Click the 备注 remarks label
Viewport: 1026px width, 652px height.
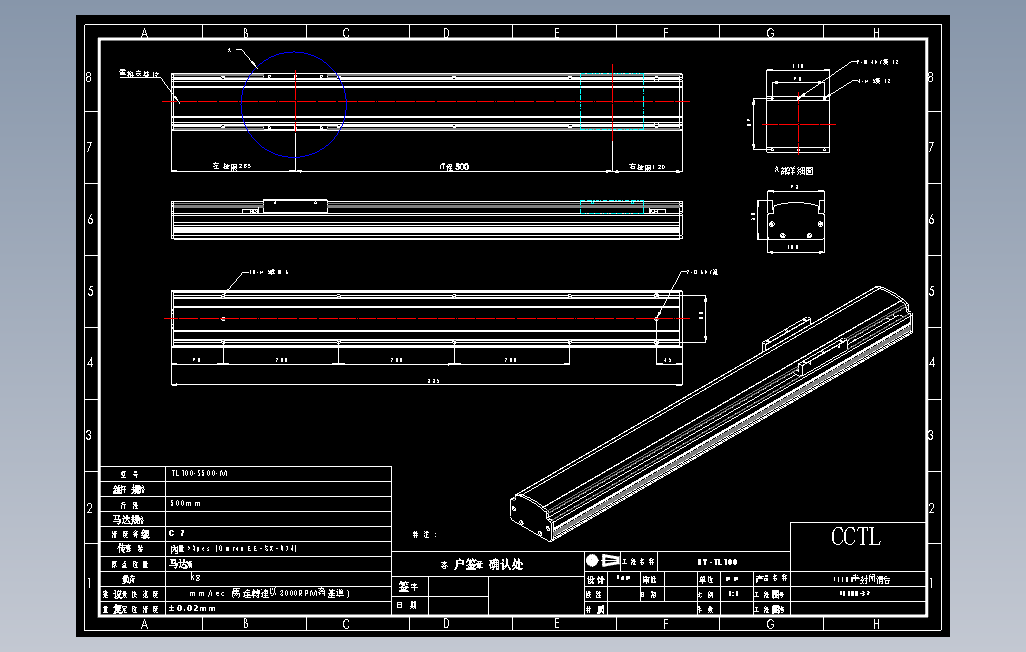425,534
